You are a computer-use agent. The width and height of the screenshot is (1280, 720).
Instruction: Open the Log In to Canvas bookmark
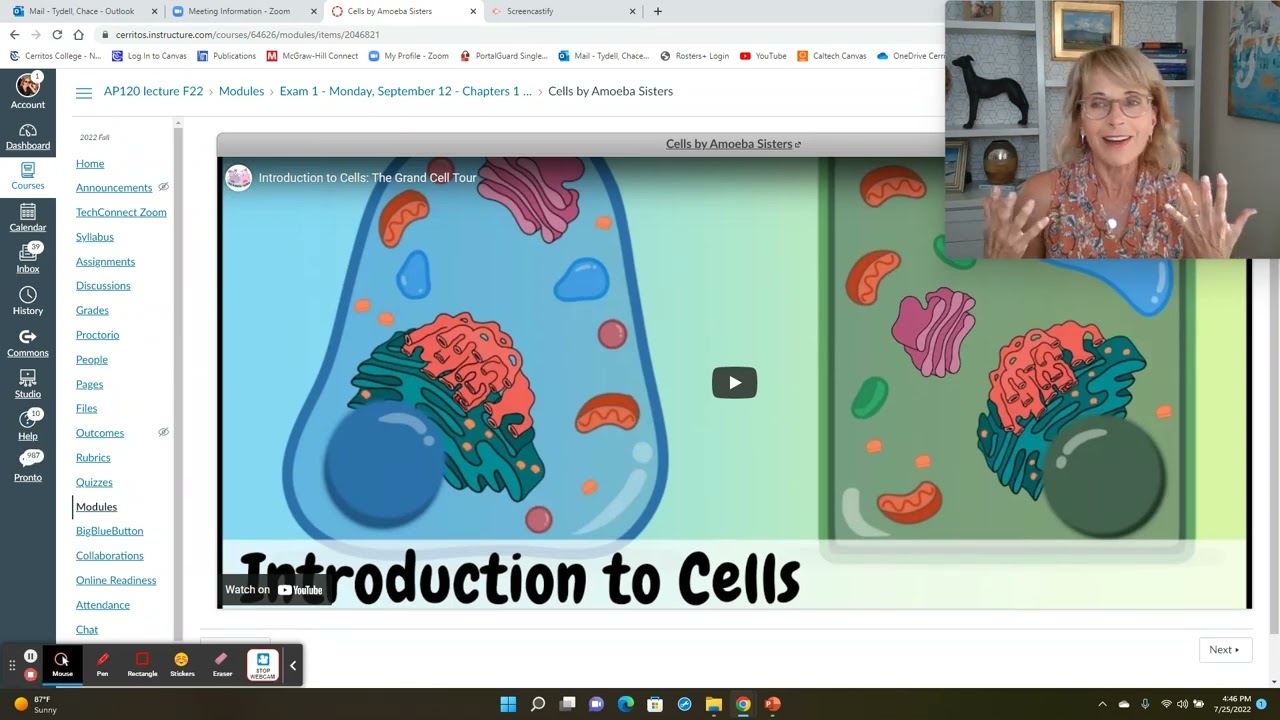click(x=149, y=56)
